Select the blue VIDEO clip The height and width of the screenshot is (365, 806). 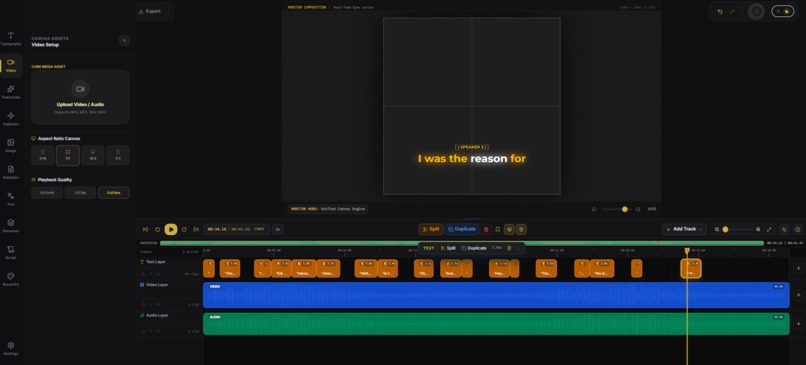coord(496,295)
